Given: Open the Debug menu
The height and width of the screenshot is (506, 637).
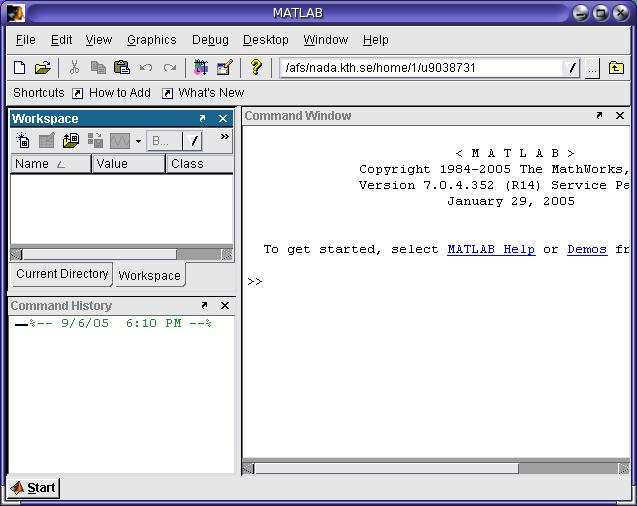Looking at the screenshot, I should tap(210, 40).
